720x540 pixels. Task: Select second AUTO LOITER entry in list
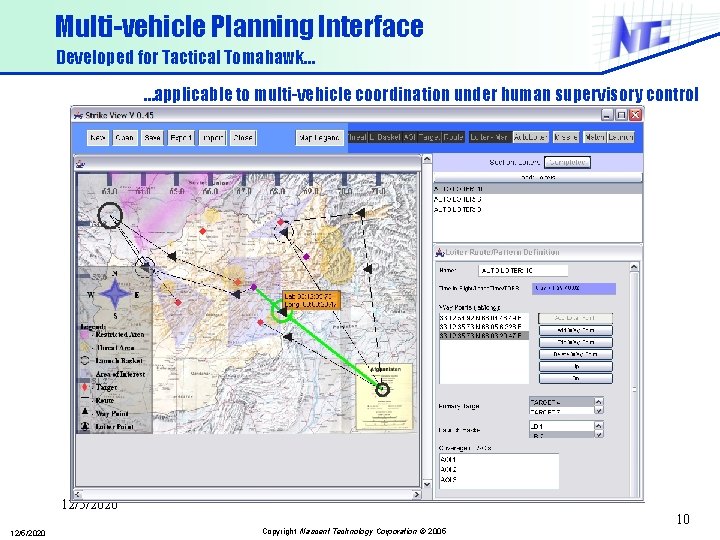tap(538, 199)
